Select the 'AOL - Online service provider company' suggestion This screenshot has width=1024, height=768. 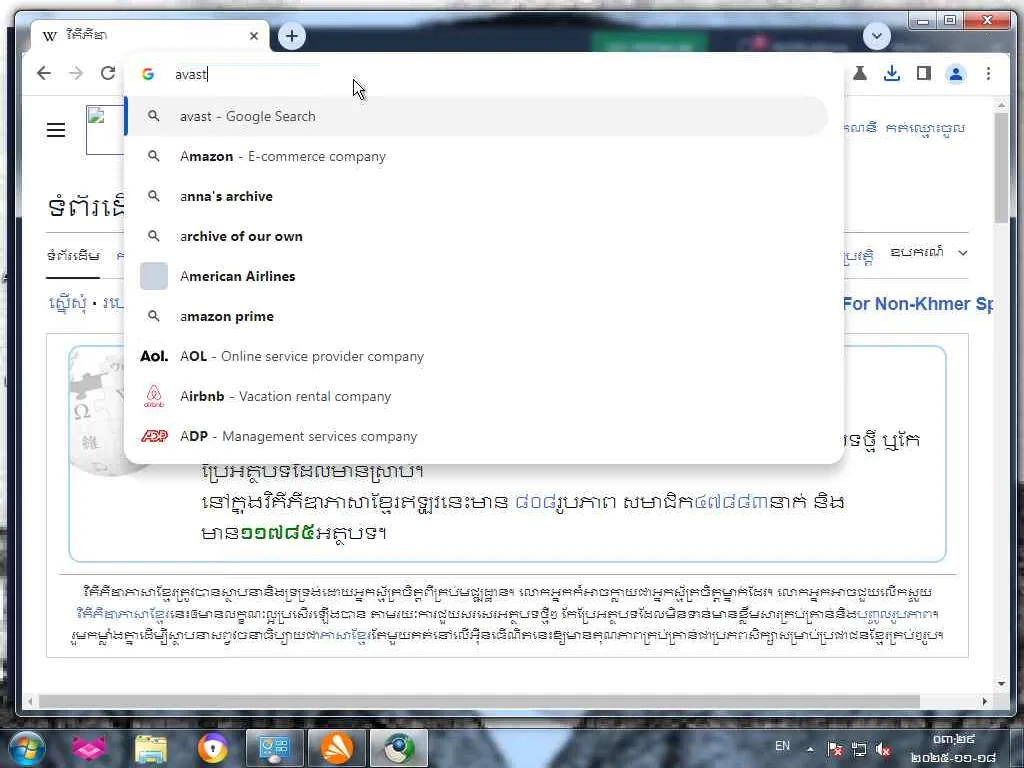[477, 357]
